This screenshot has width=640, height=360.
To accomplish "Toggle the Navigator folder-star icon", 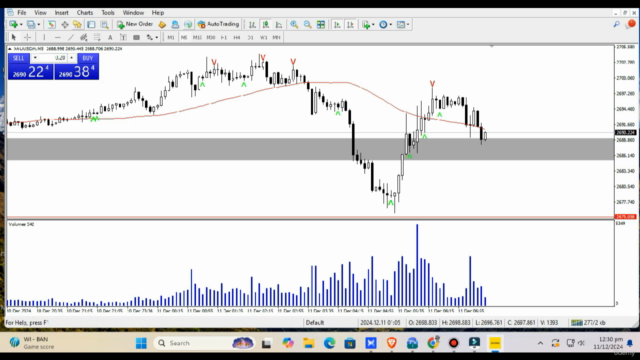I will 78,24.
